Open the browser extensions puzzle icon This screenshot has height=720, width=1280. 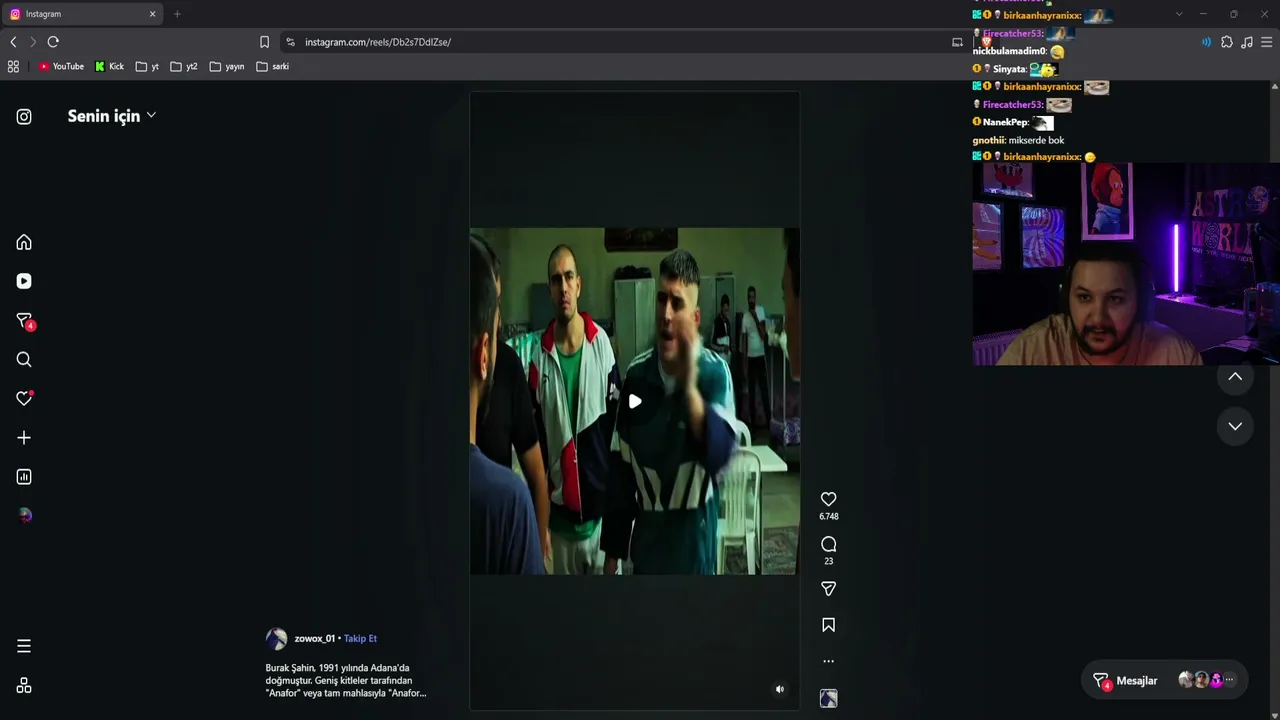pos(1227,42)
